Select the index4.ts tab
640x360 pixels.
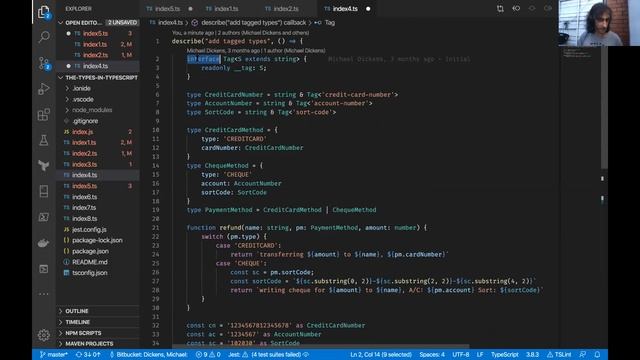pyautogui.click(x=345, y=9)
